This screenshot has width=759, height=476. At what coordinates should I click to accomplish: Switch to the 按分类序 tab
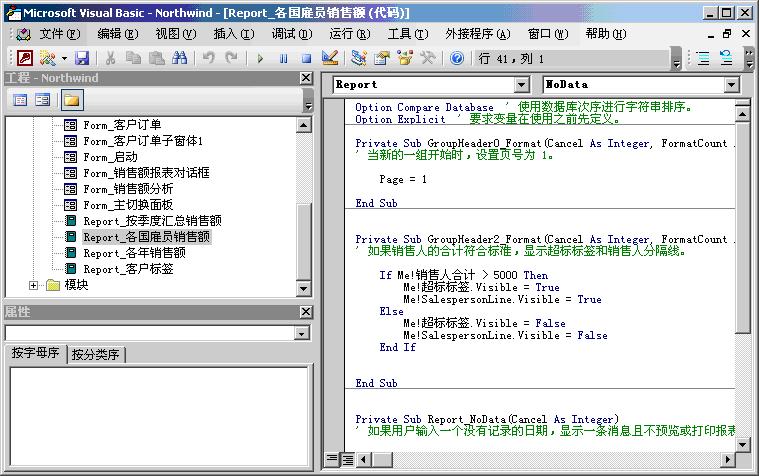(95, 354)
